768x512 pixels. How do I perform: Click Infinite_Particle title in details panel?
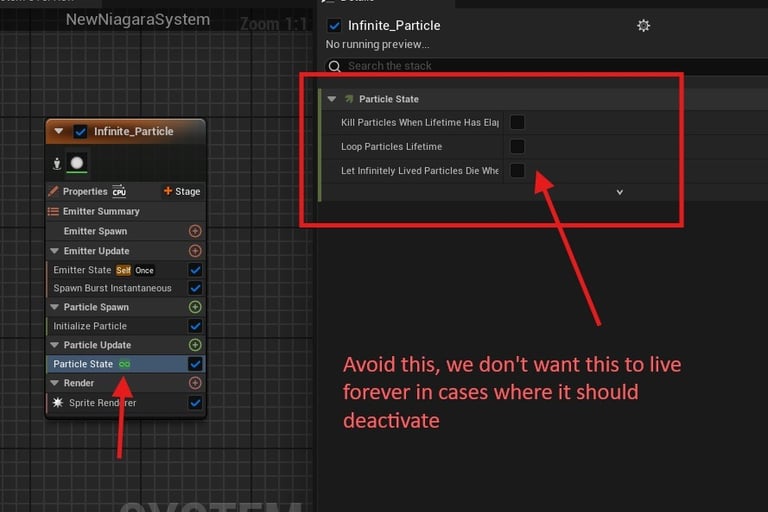click(394, 25)
